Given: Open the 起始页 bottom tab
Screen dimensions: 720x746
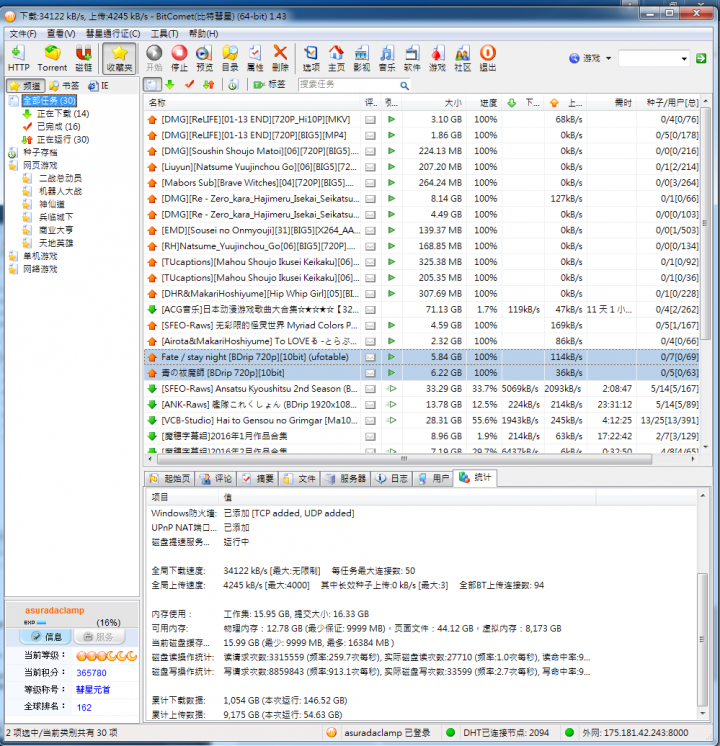Looking at the screenshot, I should pyautogui.click(x=170, y=479).
